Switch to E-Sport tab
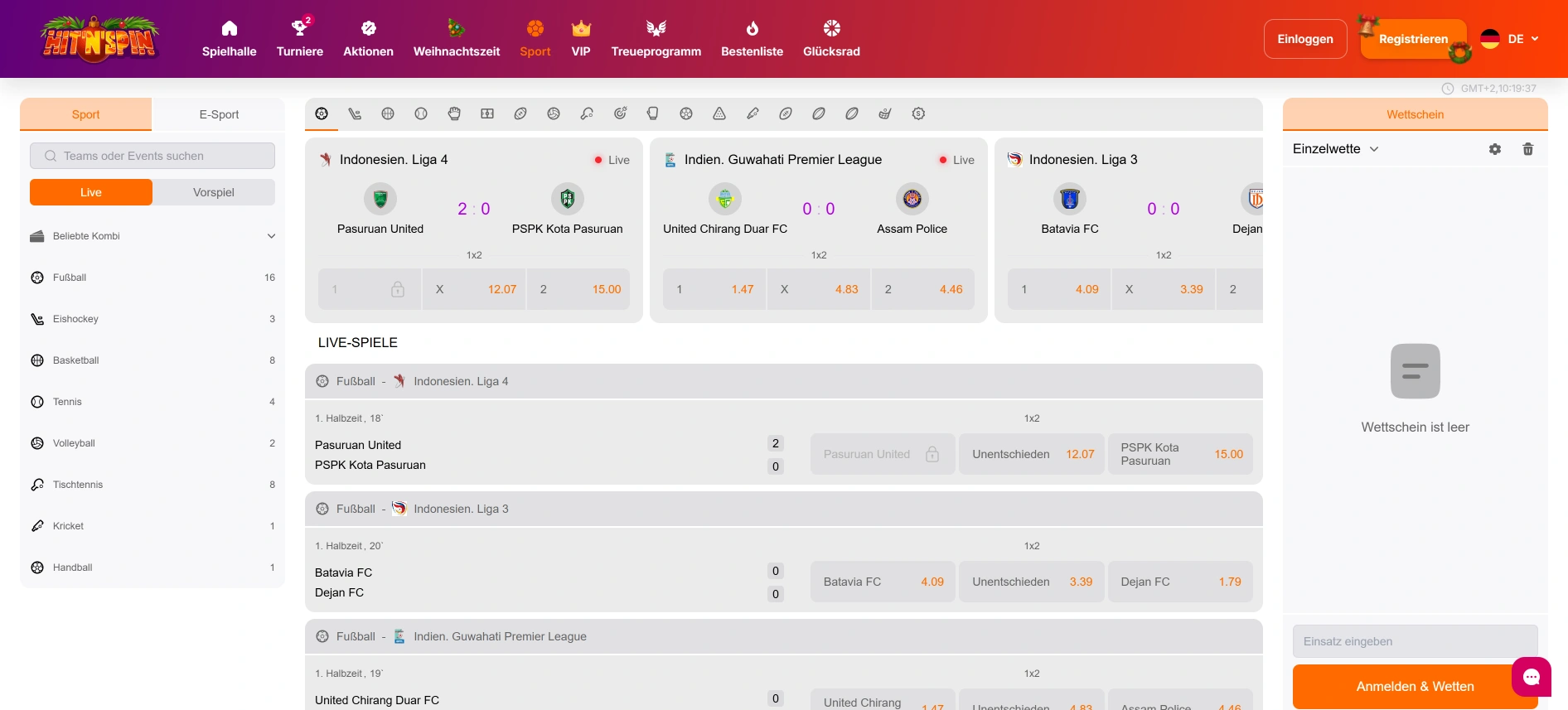Screen dimensions: 1568x710 219,114
